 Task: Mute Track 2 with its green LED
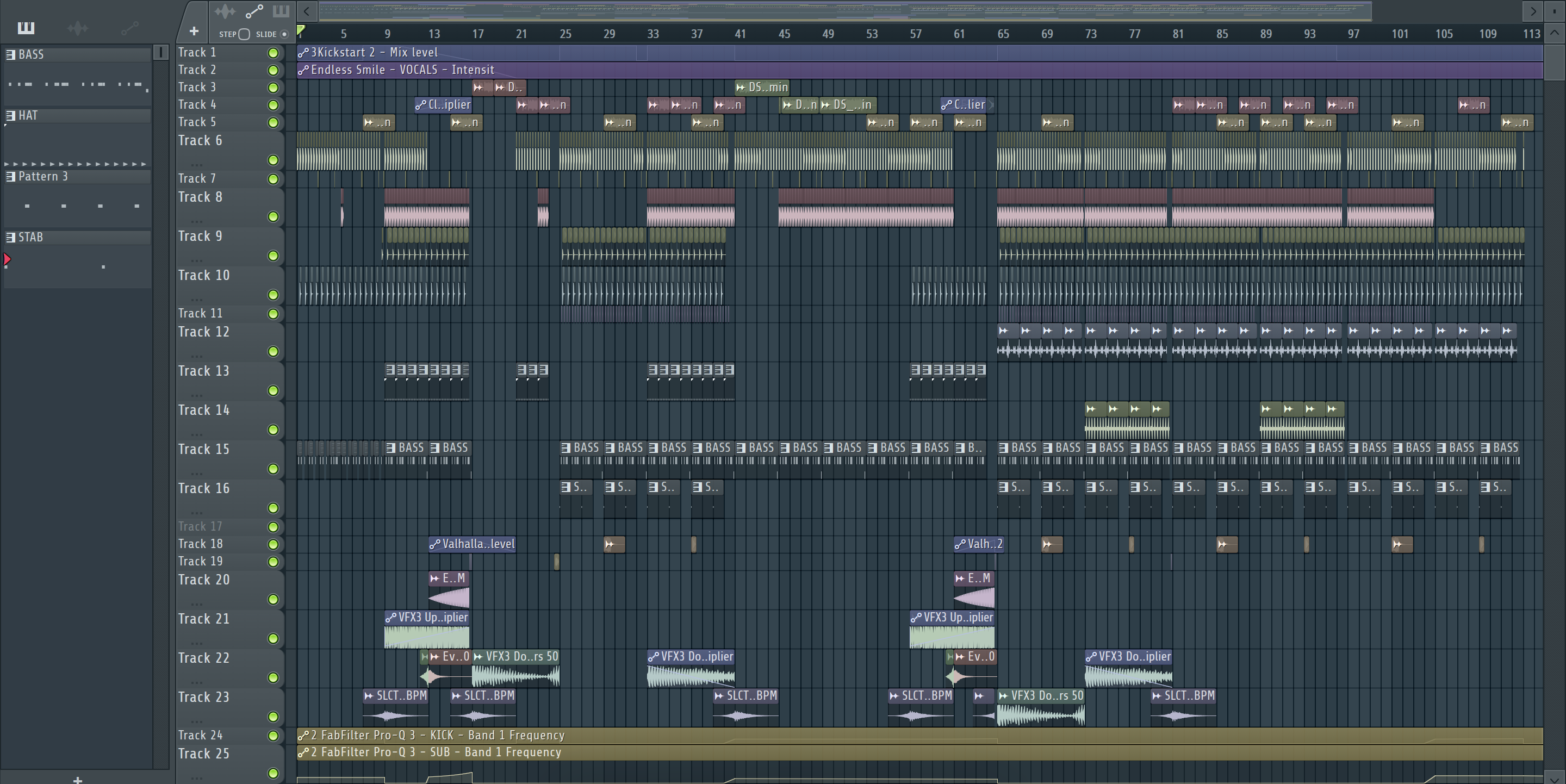tap(274, 71)
